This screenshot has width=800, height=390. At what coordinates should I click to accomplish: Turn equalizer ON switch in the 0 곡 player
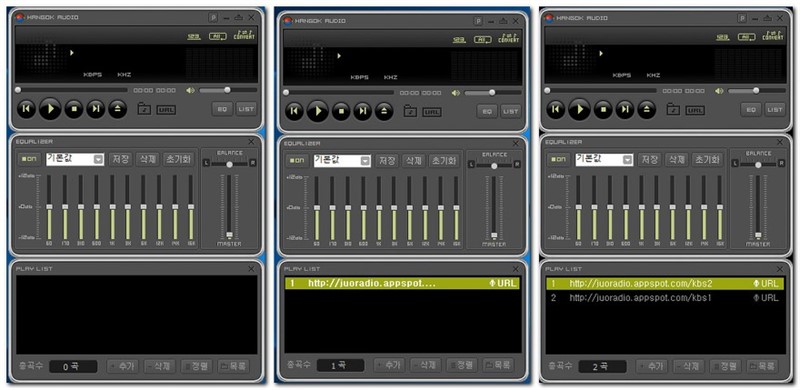click(x=30, y=159)
